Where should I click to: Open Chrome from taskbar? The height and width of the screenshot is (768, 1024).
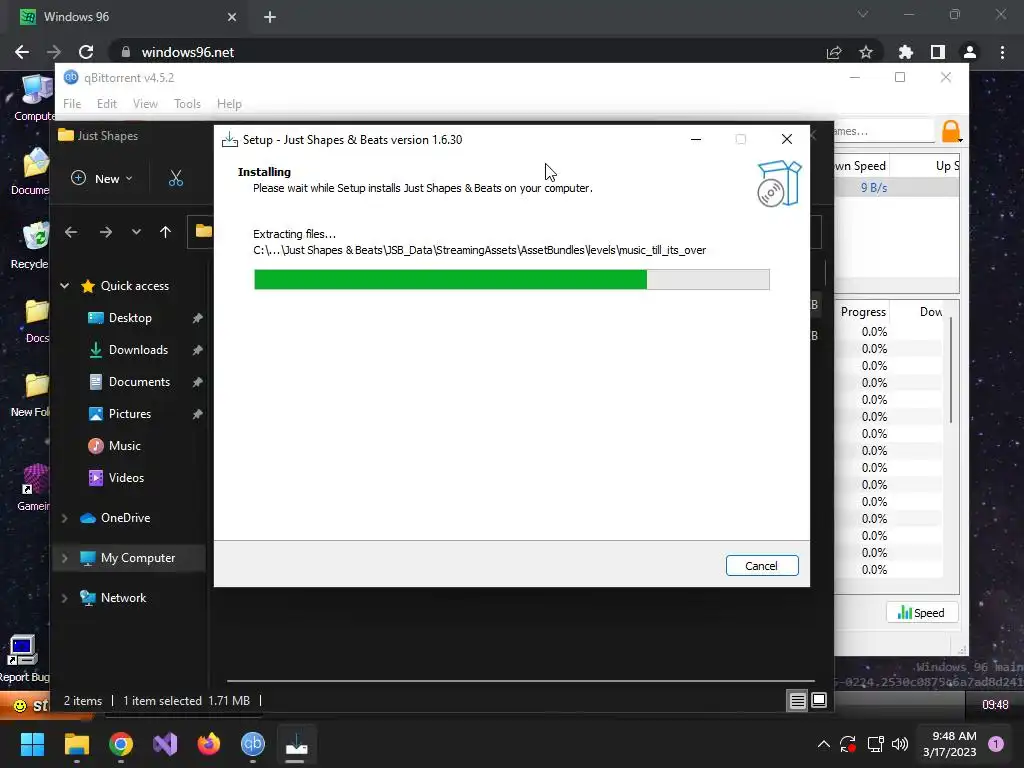click(x=121, y=744)
